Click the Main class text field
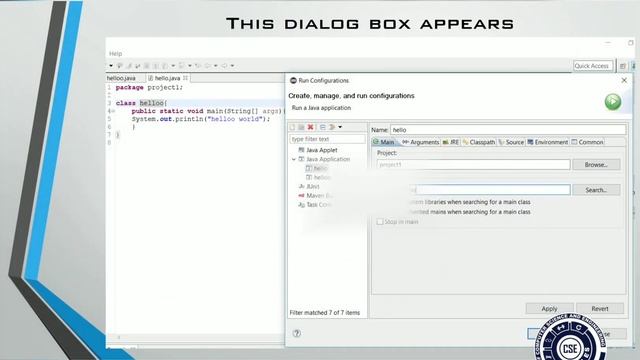Viewport: 640px width, 360px height. [473, 190]
